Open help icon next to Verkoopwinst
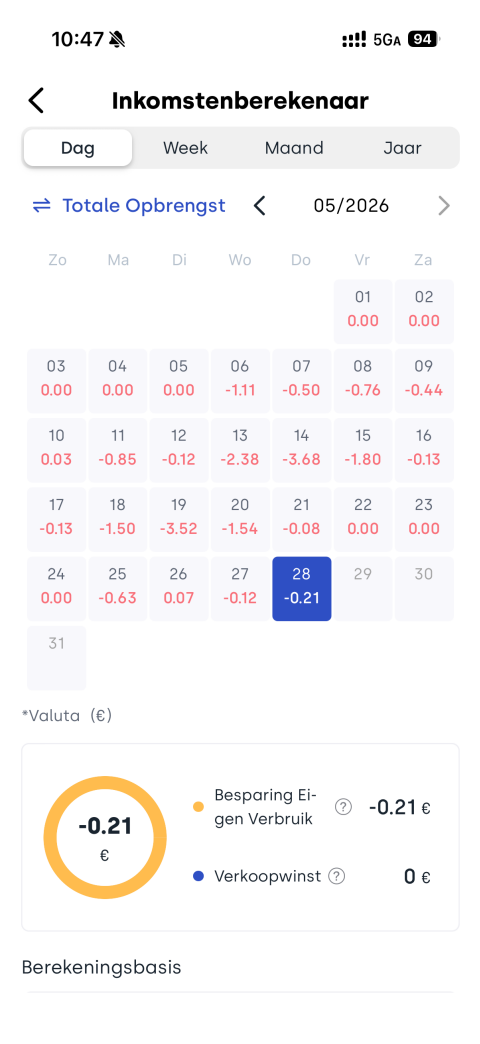Image resolution: width=480 pixels, height=1044 pixels. [338, 876]
